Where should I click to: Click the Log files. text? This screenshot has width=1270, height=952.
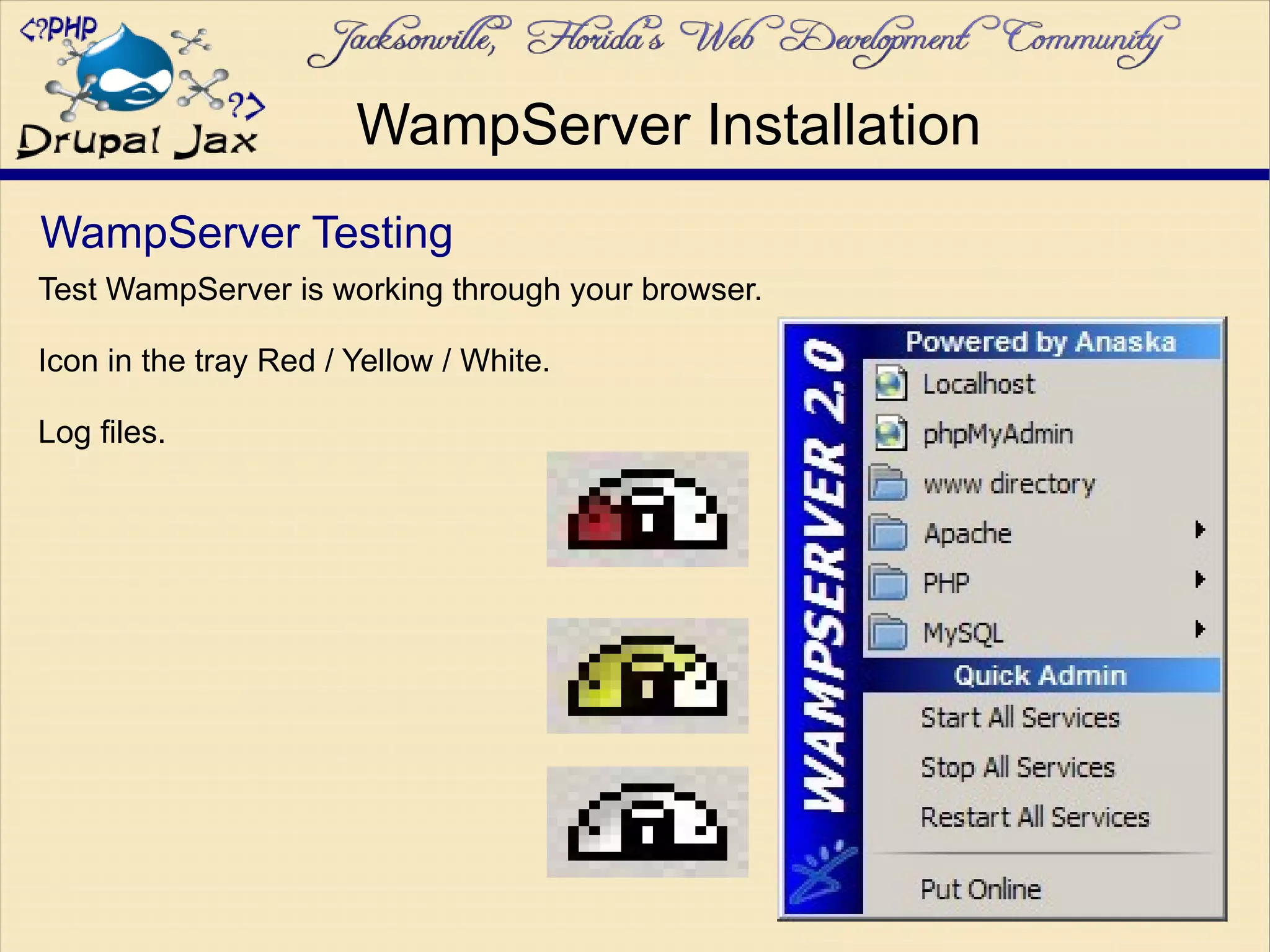pyautogui.click(x=102, y=432)
